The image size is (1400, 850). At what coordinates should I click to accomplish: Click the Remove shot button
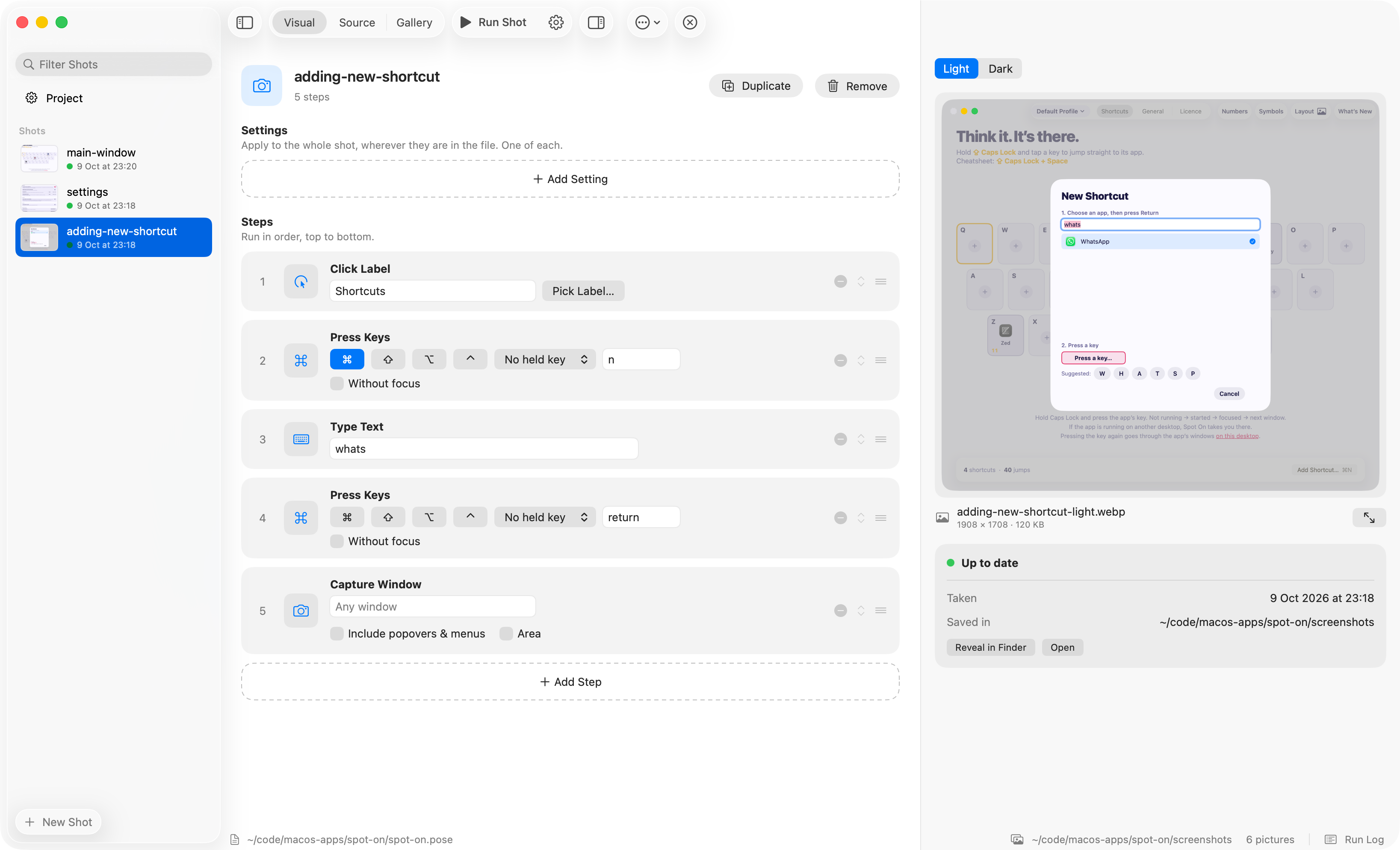click(x=857, y=86)
